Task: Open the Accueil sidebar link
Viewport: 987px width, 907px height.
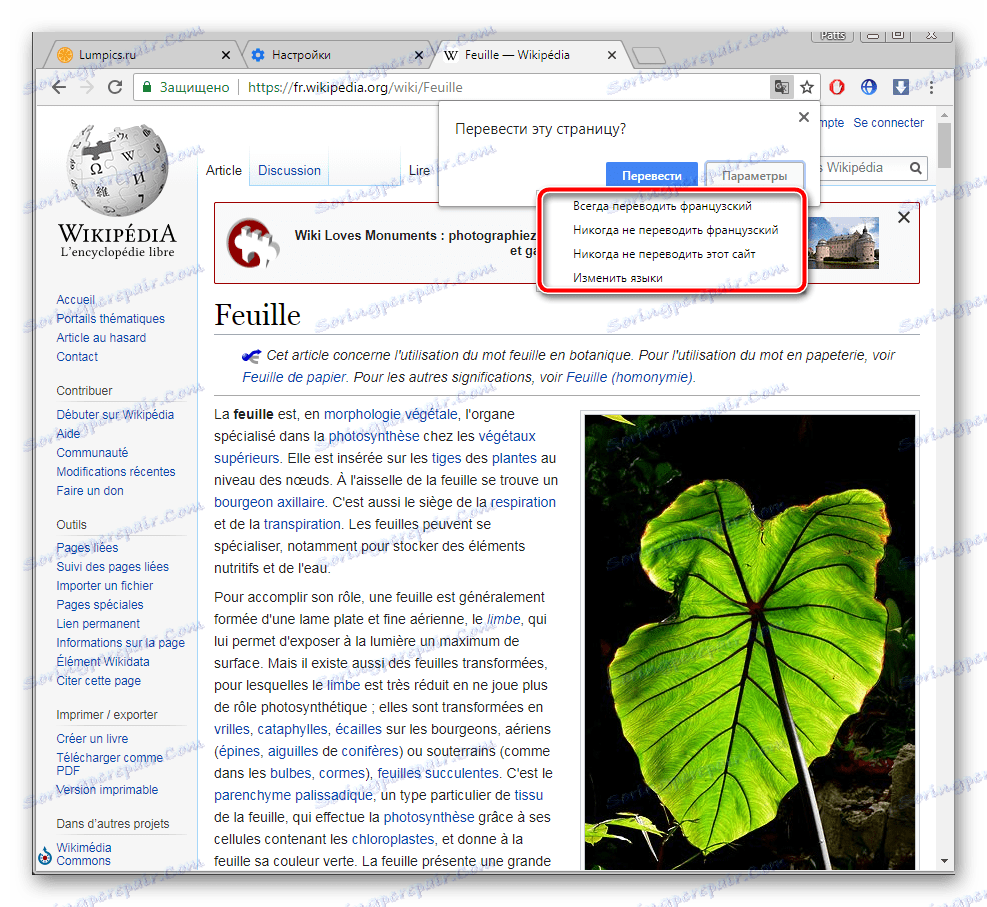Action: (x=76, y=300)
